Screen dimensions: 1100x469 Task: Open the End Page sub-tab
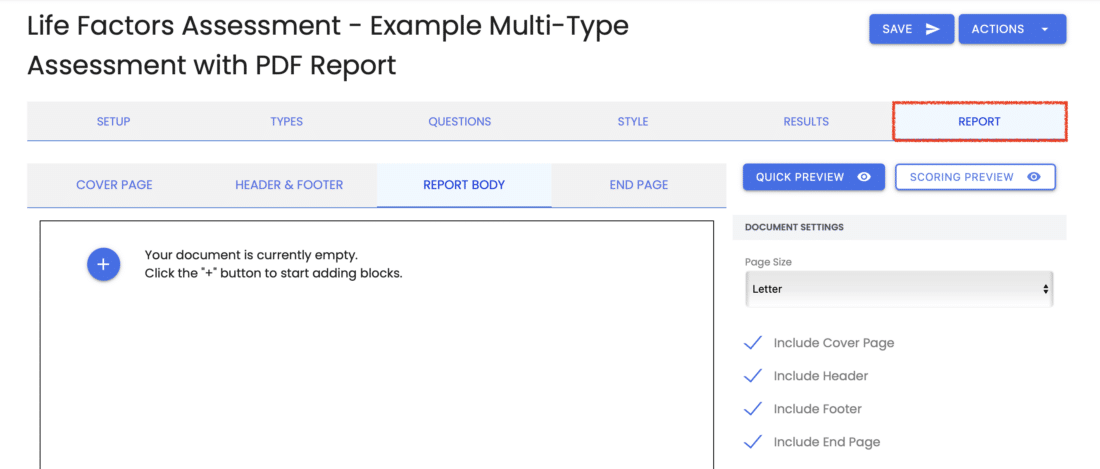pos(638,185)
